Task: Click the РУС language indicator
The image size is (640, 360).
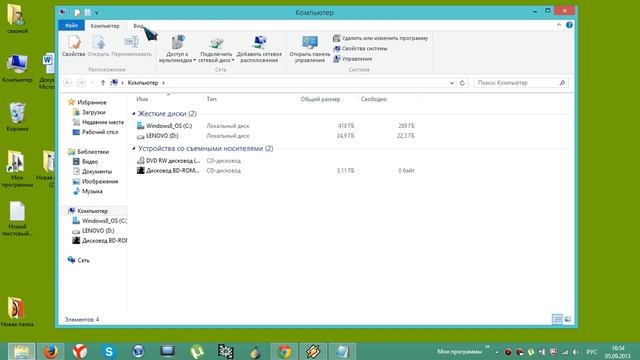Action: click(x=591, y=351)
